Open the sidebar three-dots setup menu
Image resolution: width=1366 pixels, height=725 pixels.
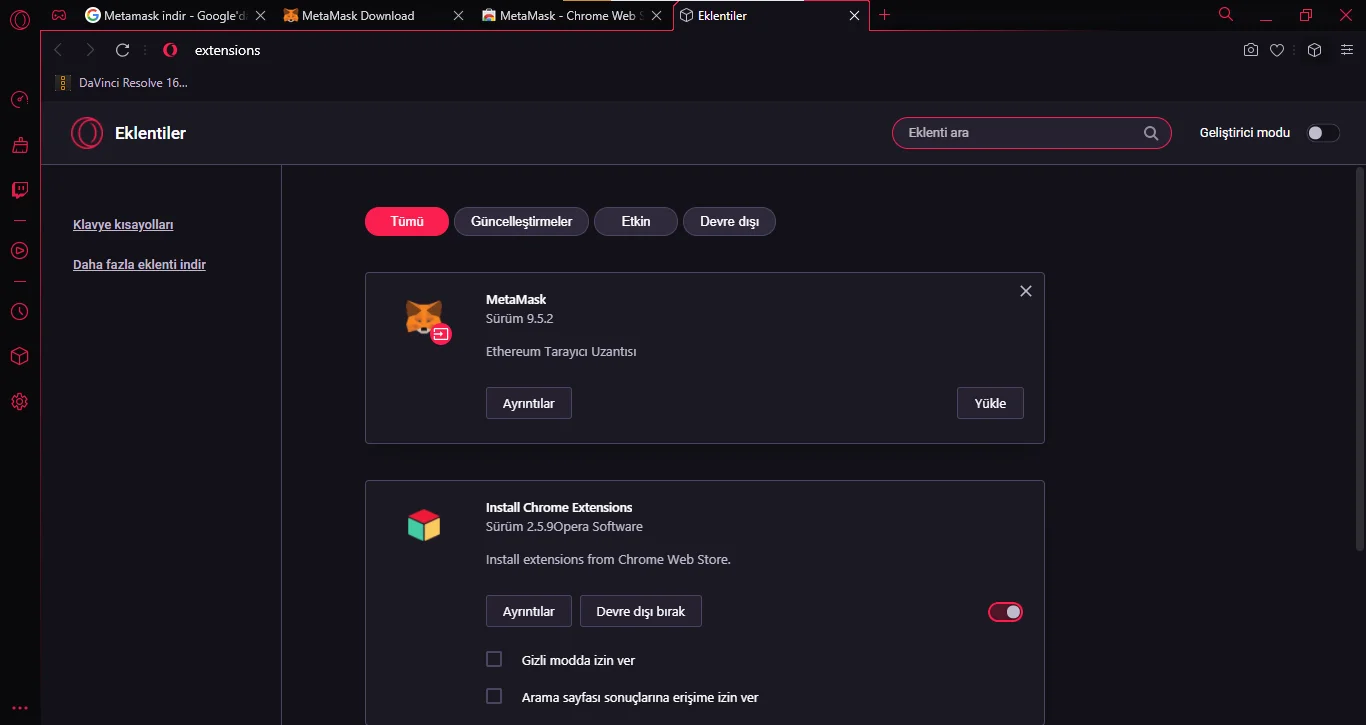(19, 708)
